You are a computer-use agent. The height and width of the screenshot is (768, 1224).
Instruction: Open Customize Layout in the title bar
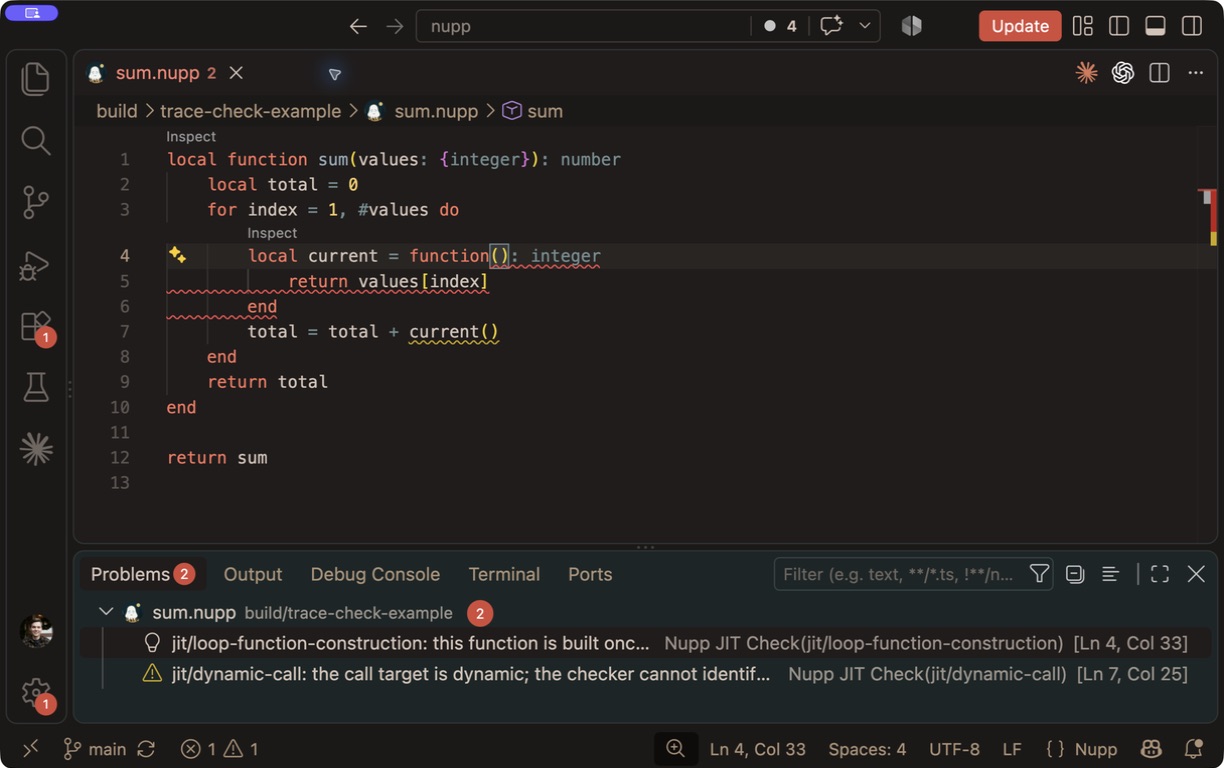pos(1083,26)
